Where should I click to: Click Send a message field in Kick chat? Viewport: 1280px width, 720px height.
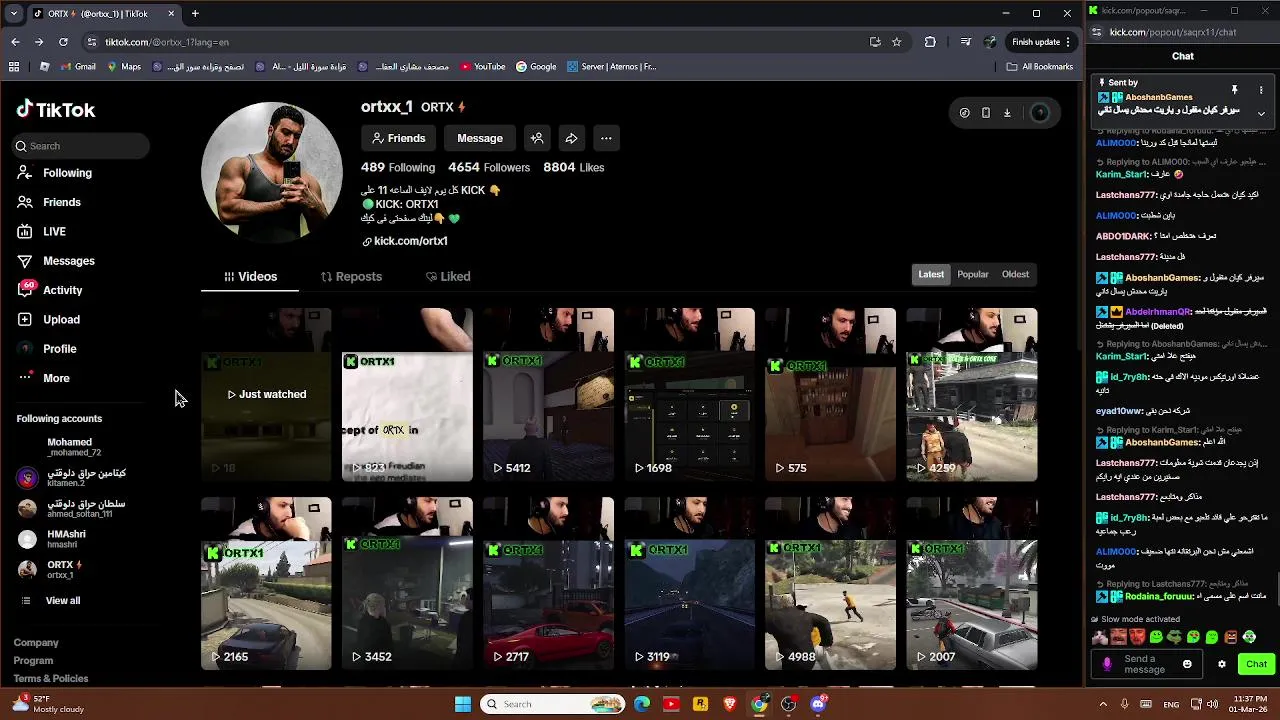[1147, 664]
